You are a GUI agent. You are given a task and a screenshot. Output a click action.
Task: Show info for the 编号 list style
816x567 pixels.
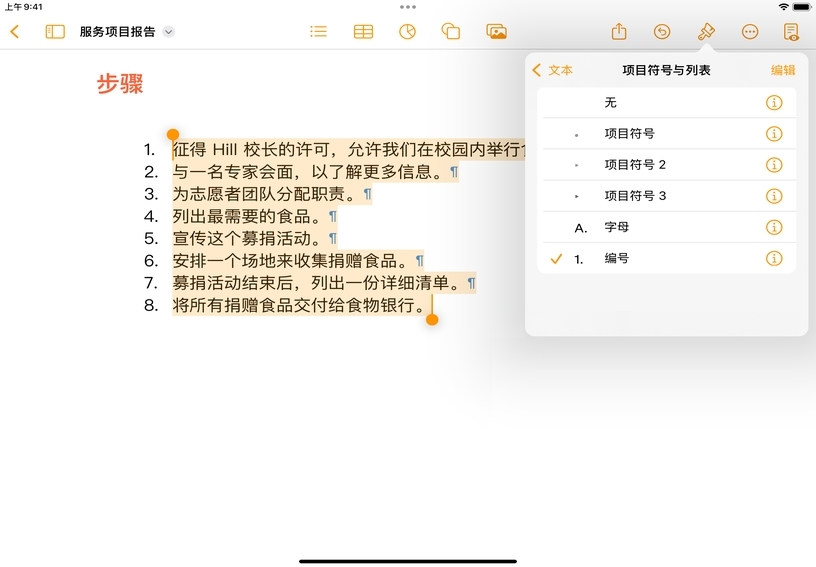tap(773, 259)
